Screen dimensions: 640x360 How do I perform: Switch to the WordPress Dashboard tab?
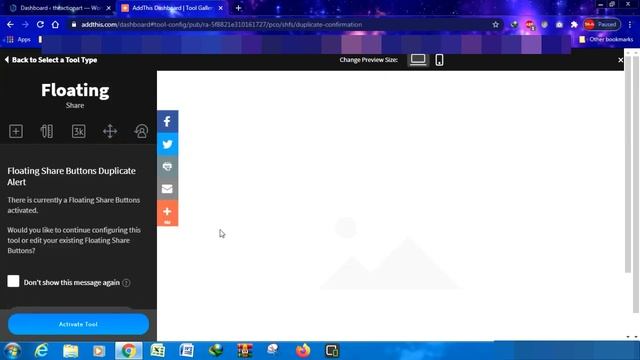tap(60, 8)
